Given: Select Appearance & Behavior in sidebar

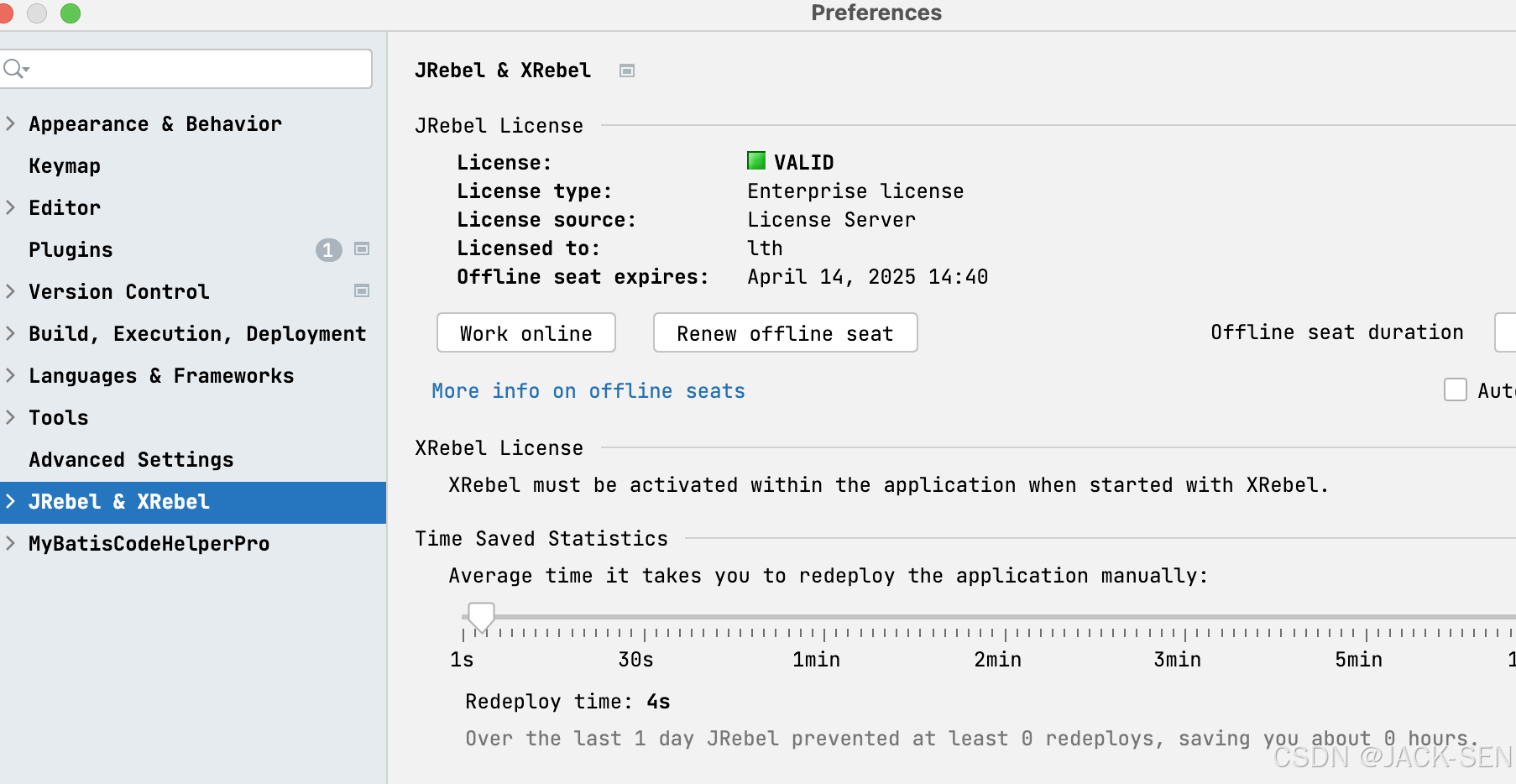Looking at the screenshot, I should (x=155, y=124).
